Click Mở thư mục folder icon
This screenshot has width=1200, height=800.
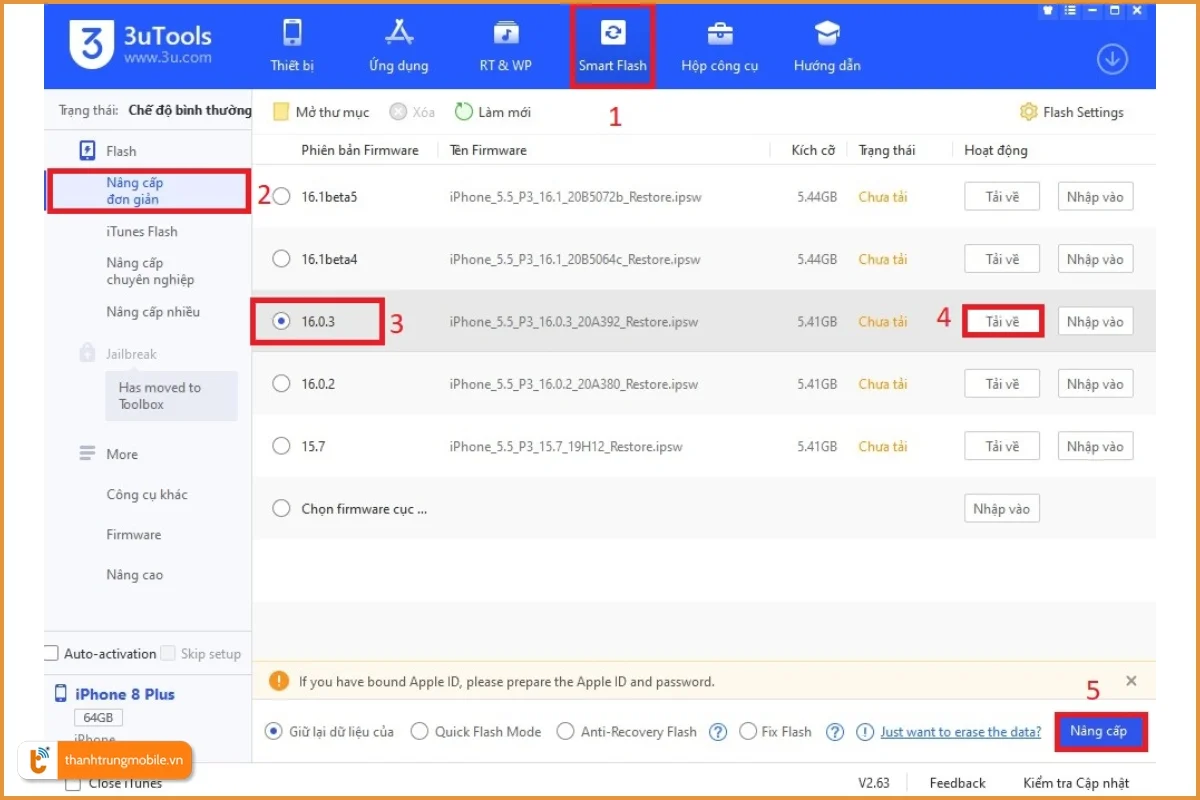pyautogui.click(x=281, y=112)
